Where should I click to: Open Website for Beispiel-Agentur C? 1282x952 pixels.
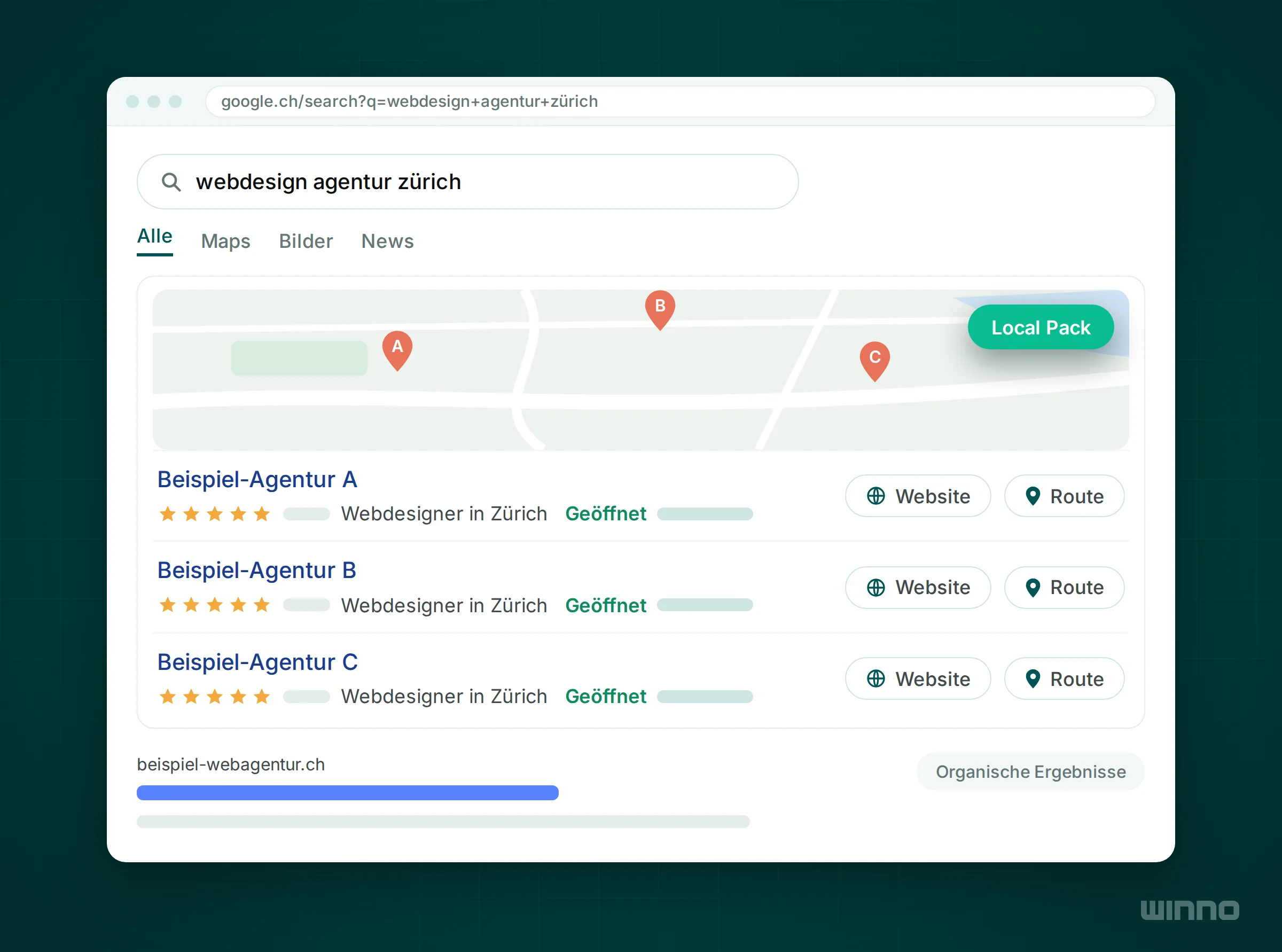(918, 679)
